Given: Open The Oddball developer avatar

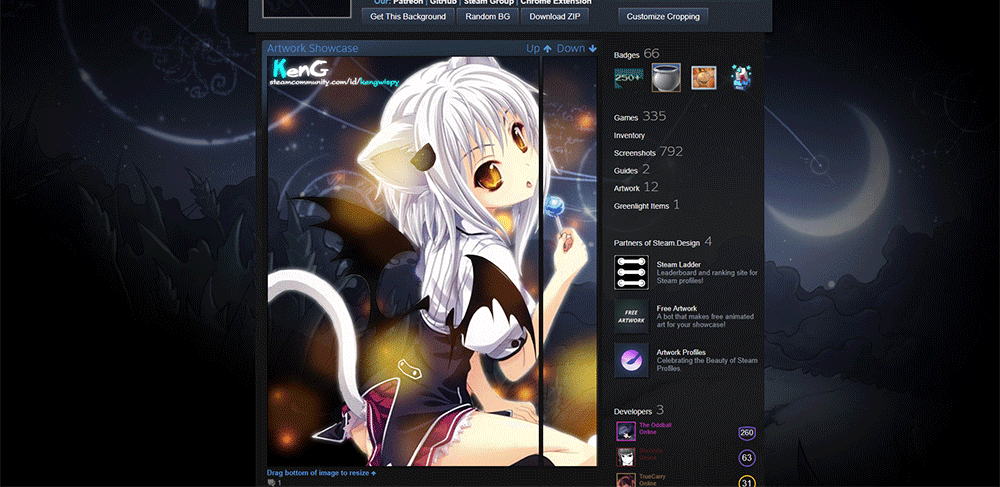Looking at the screenshot, I should click(x=626, y=432).
